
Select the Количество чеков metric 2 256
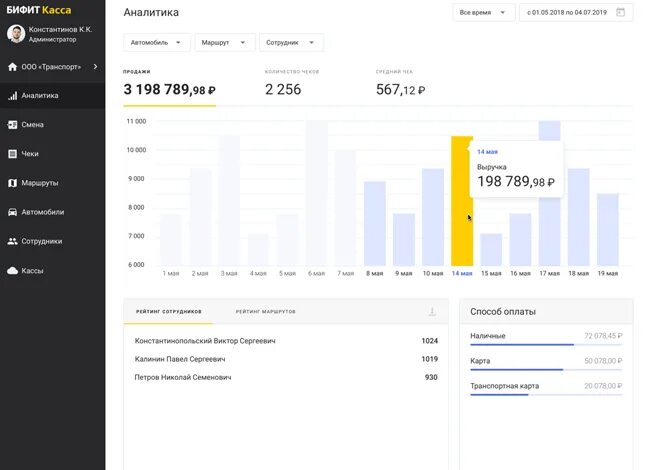(x=292, y=85)
